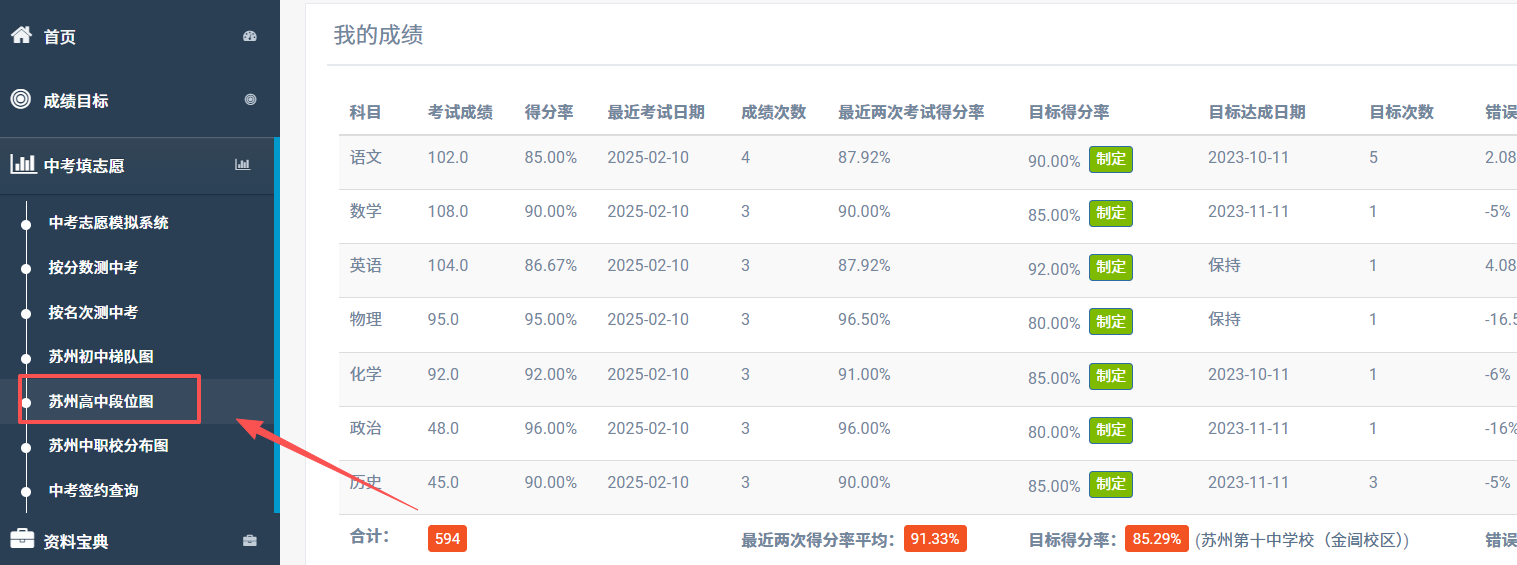Screen dimensions: 1517x565
Task: Collapse 中考填志愿 using its right chart icon
Action: point(242,165)
